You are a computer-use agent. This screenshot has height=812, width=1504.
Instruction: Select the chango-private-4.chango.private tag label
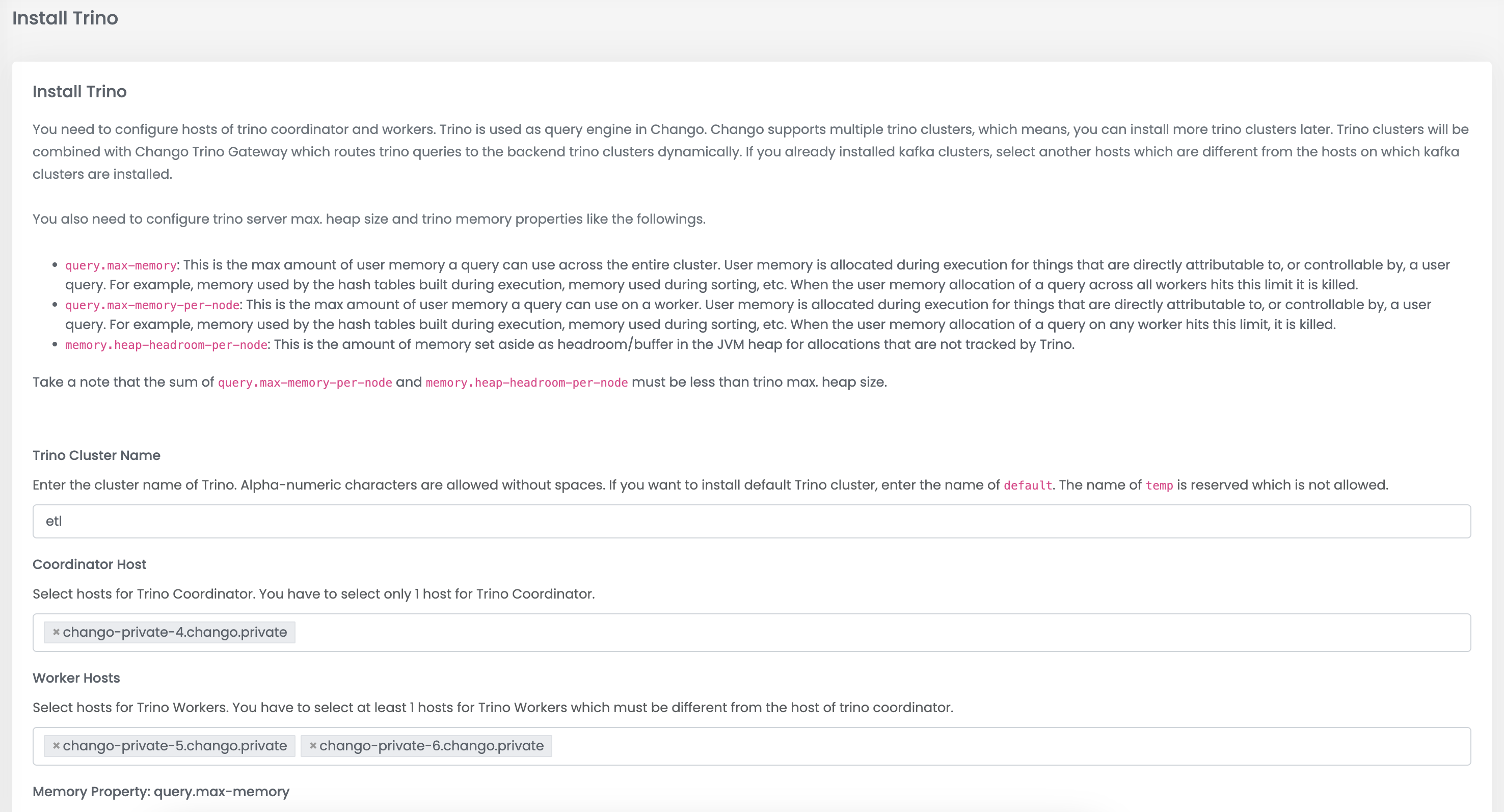pos(175,632)
